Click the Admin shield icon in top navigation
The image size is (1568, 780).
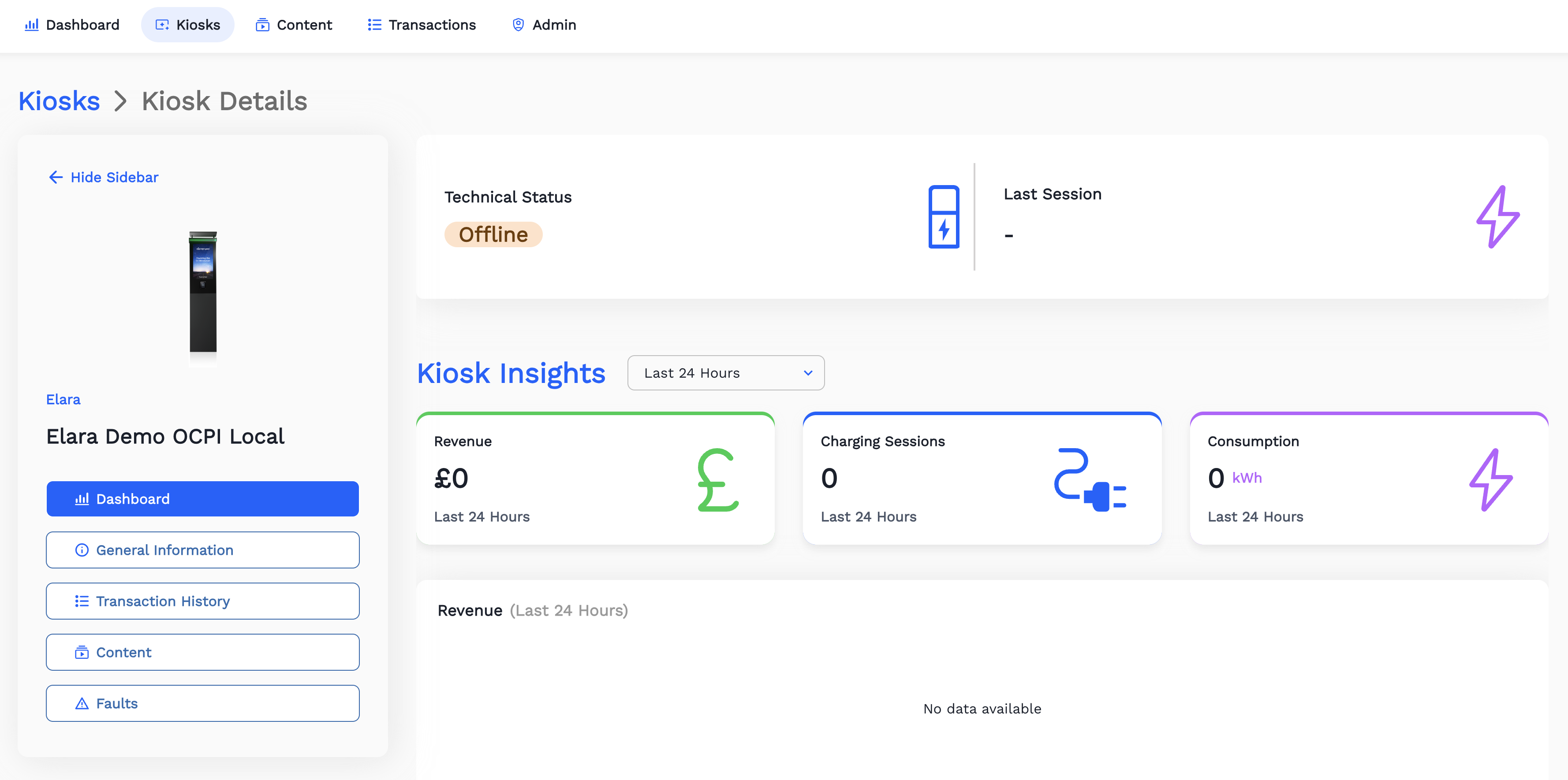click(x=518, y=25)
